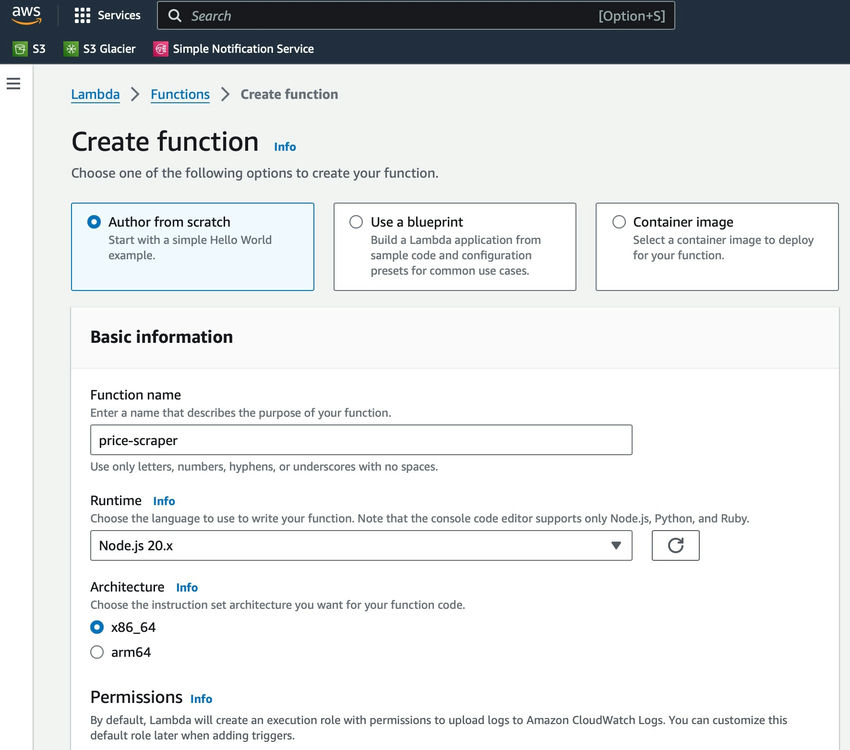Open the S3 Glacier favorite shortcut
The width and height of the screenshot is (850, 750).
100,47
